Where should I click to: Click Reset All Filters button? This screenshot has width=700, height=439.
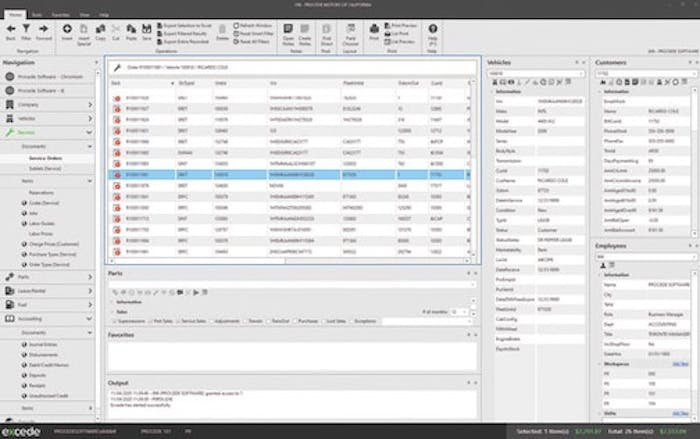(251, 42)
